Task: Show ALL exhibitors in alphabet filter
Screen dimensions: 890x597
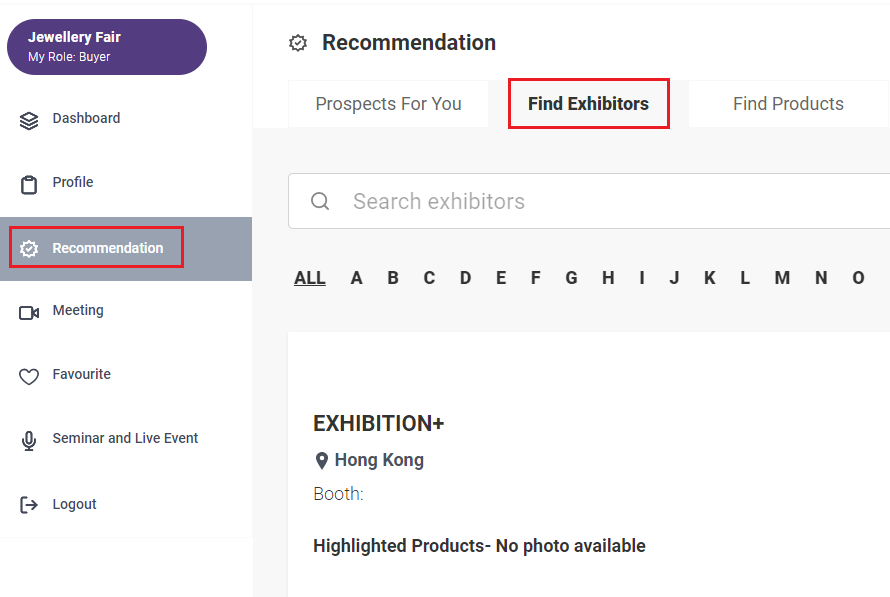Action: tap(310, 278)
